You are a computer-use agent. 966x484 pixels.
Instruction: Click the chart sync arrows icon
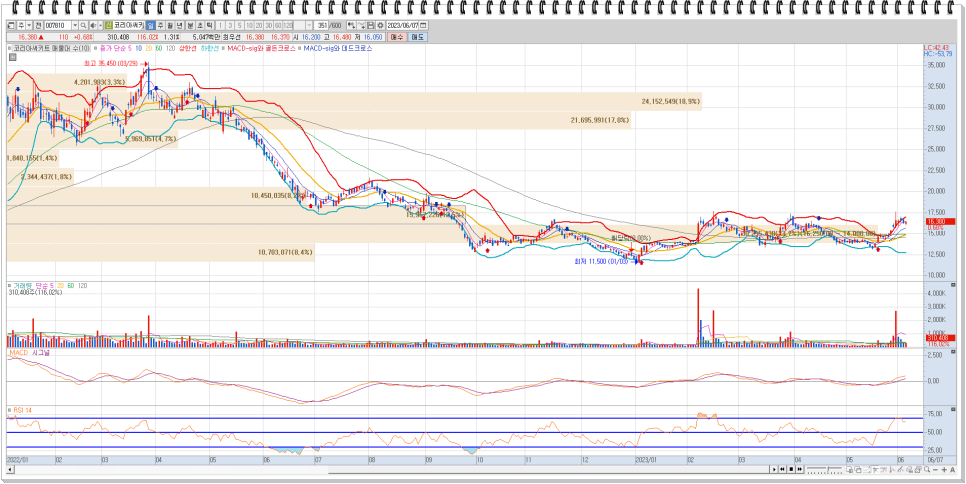[x=362, y=25]
